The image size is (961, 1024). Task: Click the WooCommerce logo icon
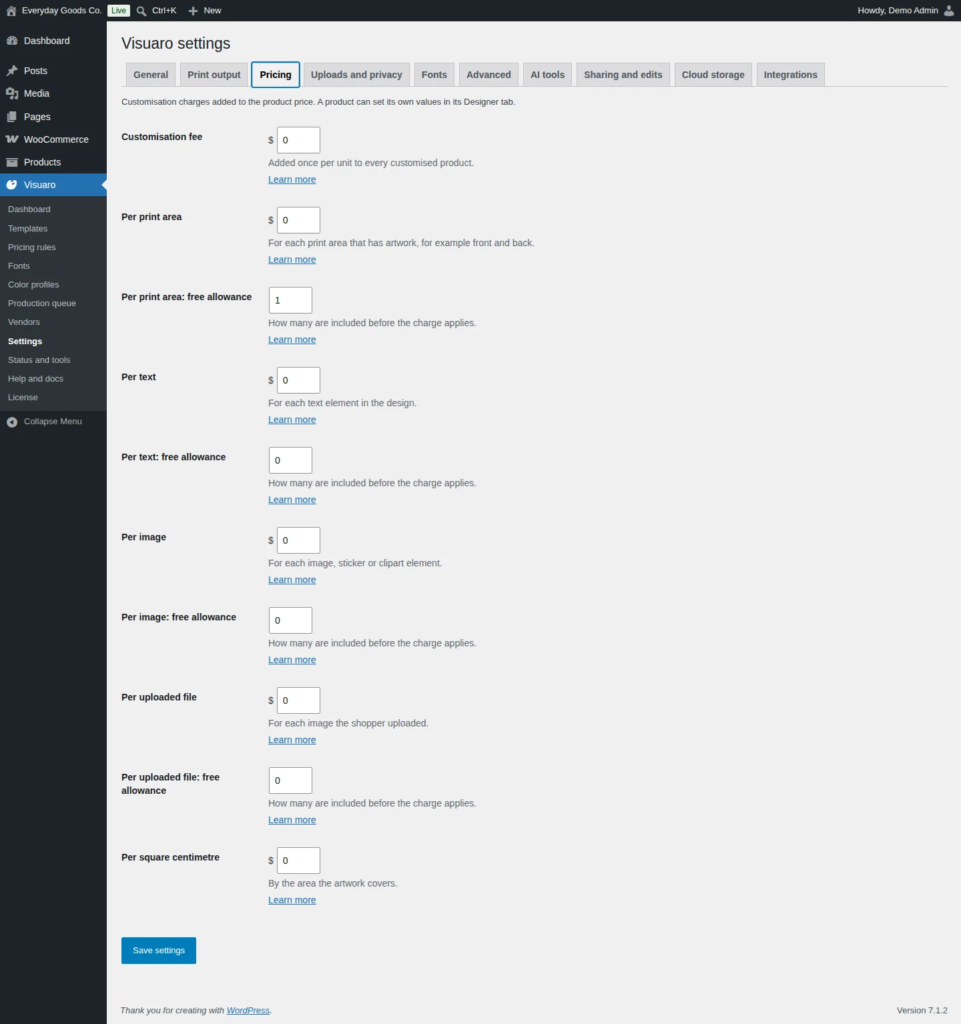point(12,139)
